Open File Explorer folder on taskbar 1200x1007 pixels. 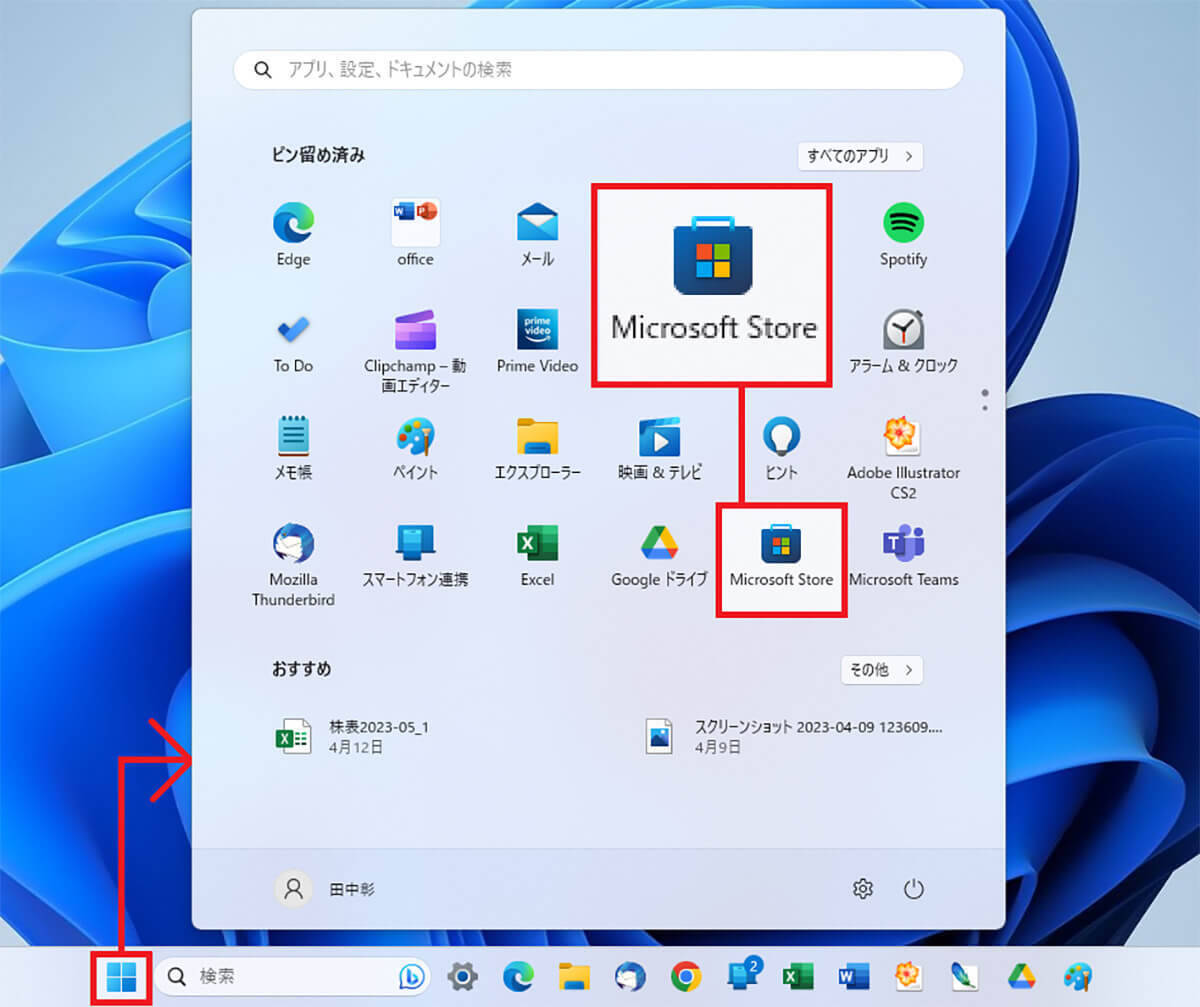[x=573, y=976]
